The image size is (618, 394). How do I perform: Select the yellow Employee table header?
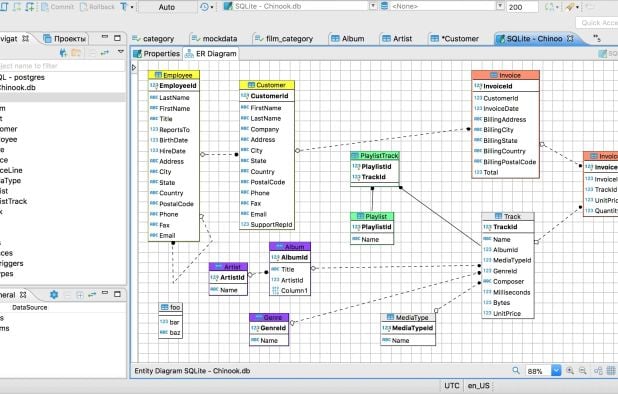tap(174, 75)
